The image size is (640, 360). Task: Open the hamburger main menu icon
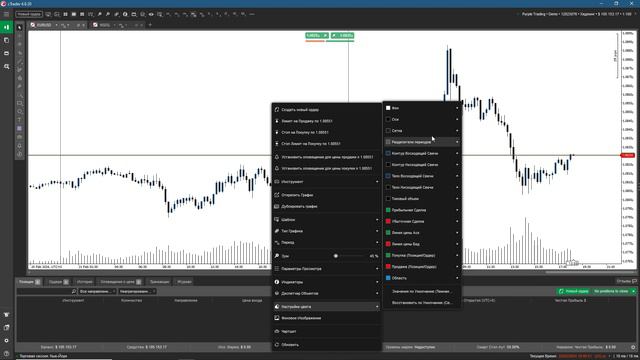pyautogui.click(x=6, y=14)
